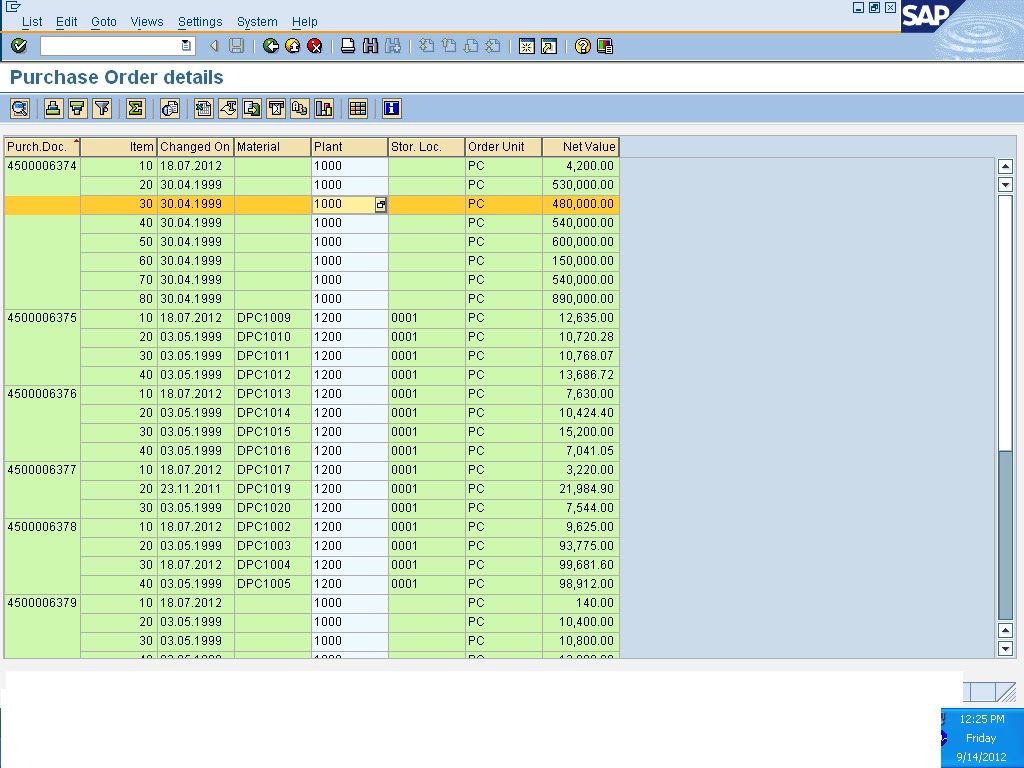Click the Graphic bar chart icon

[x=324, y=108]
